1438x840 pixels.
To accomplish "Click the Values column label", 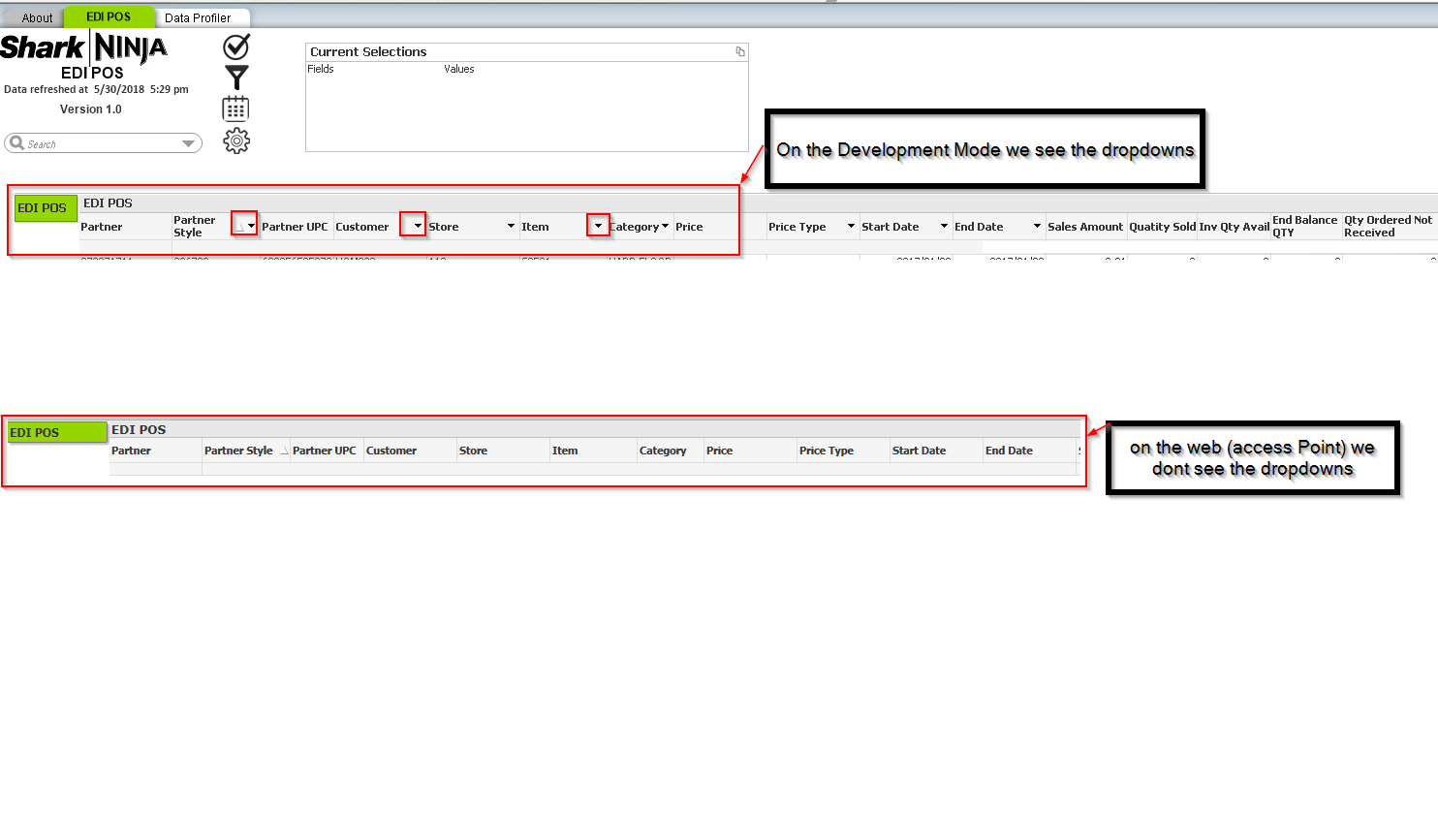I will [459, 69].
